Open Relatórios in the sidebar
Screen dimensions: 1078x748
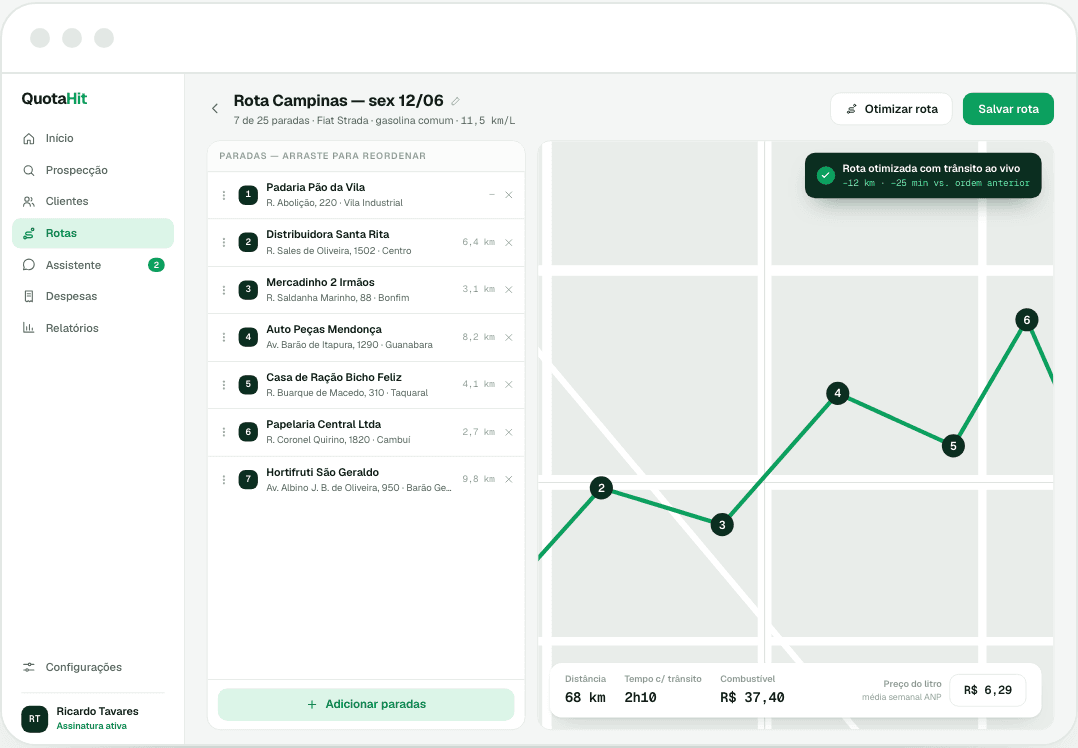click(93, 328)
